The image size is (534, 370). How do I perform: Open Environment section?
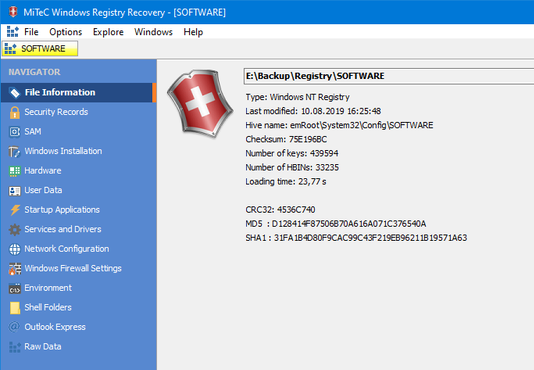[78, 288]
